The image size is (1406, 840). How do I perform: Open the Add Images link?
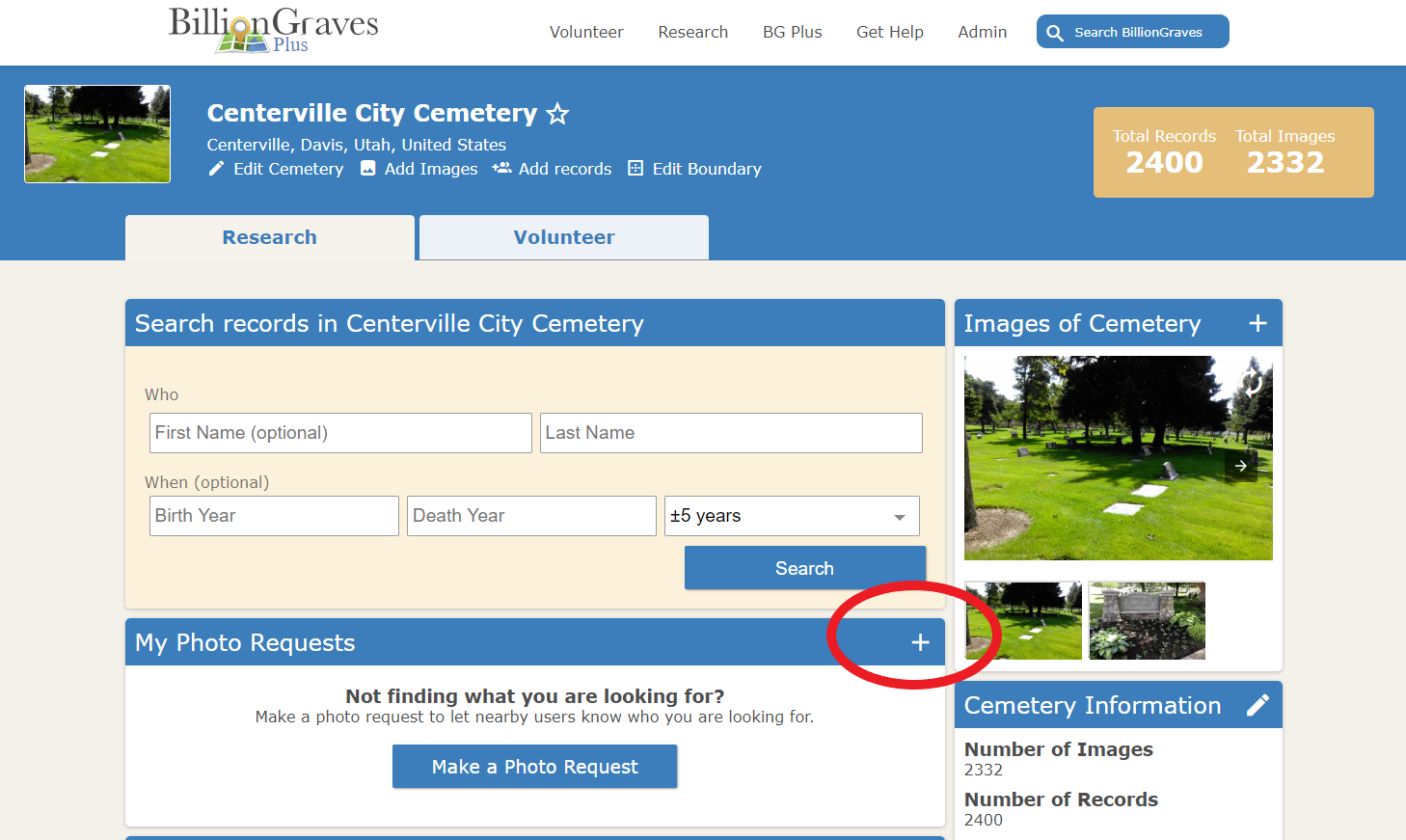click(431, 169)
